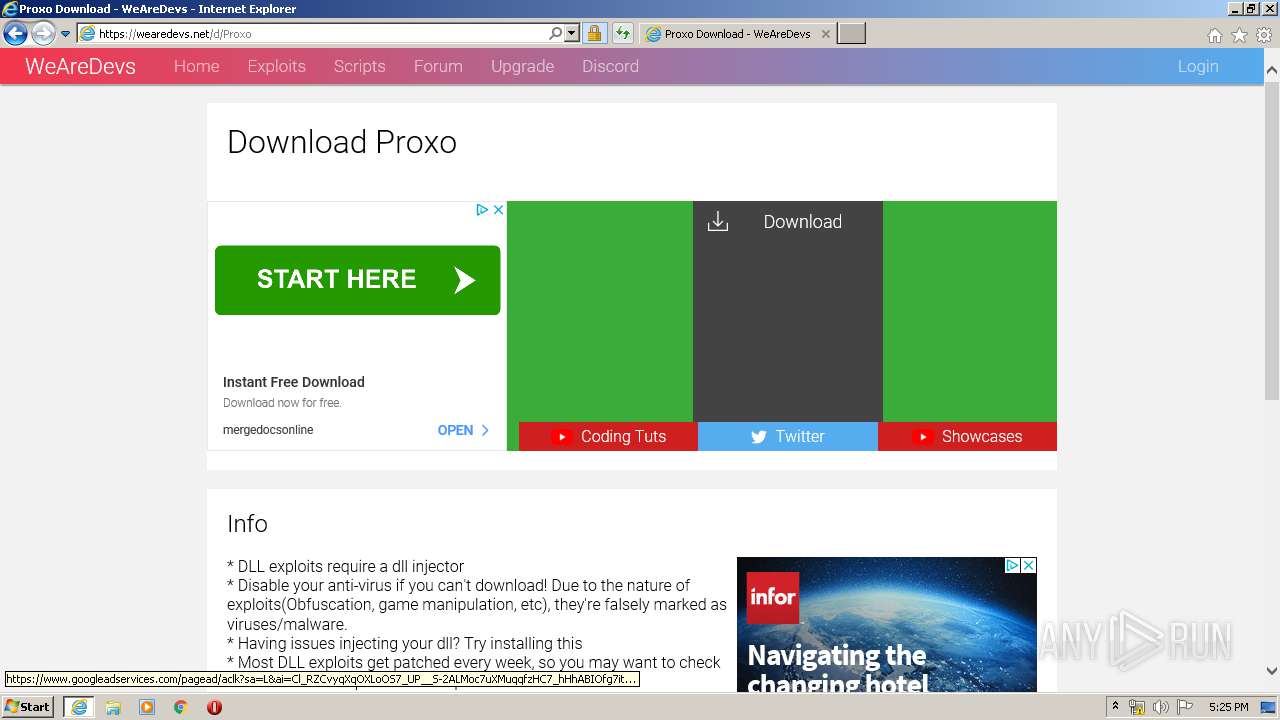The image size is (1280, 720).
Task: Close the infor ad with X
Action: tap(1028, 565)
